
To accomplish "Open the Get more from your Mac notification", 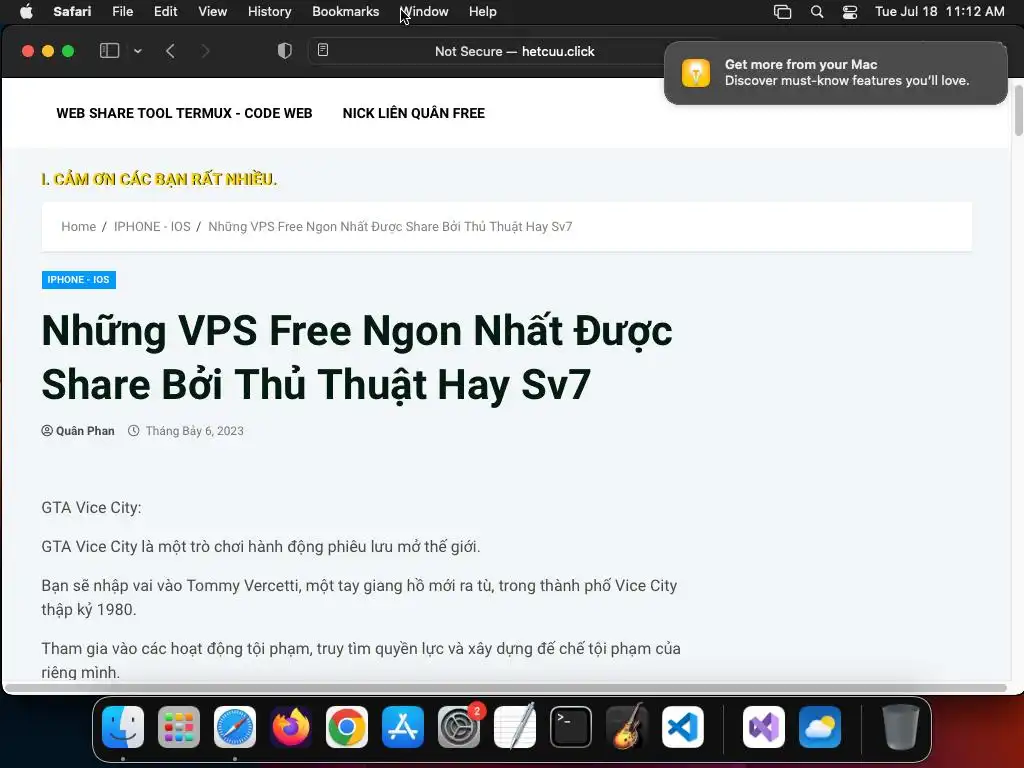I will point(835,72).
